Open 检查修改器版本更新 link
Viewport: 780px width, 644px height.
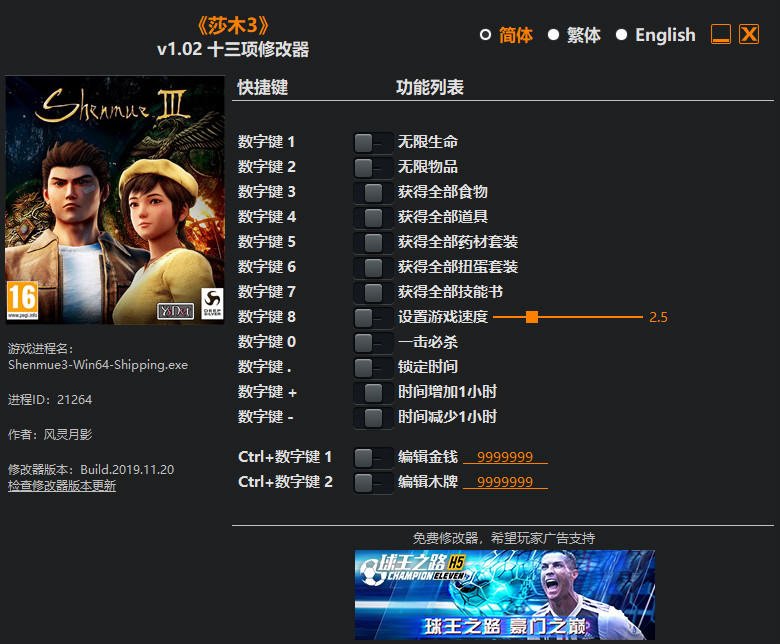click(x=62, y=486)
